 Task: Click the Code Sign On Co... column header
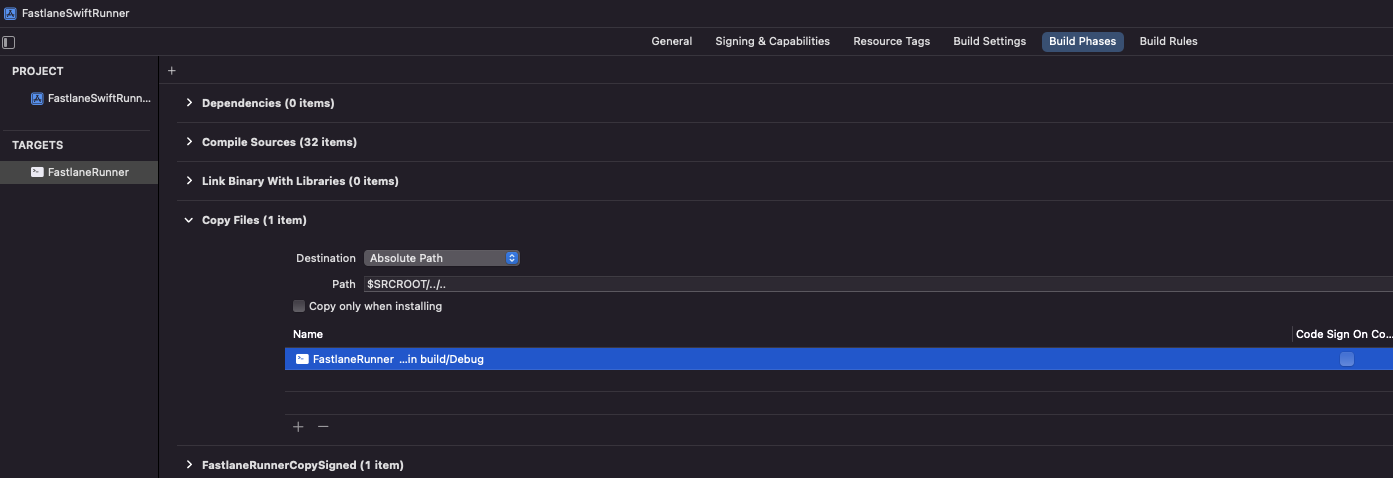(x=1344, y=334)
